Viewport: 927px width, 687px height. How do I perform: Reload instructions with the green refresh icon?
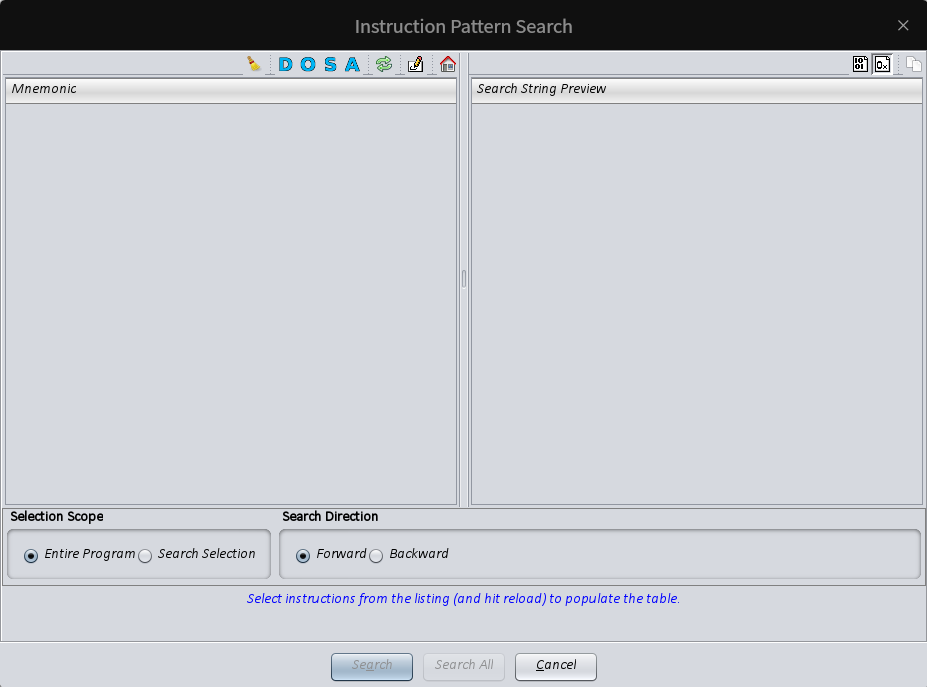[x=384, y=64]
